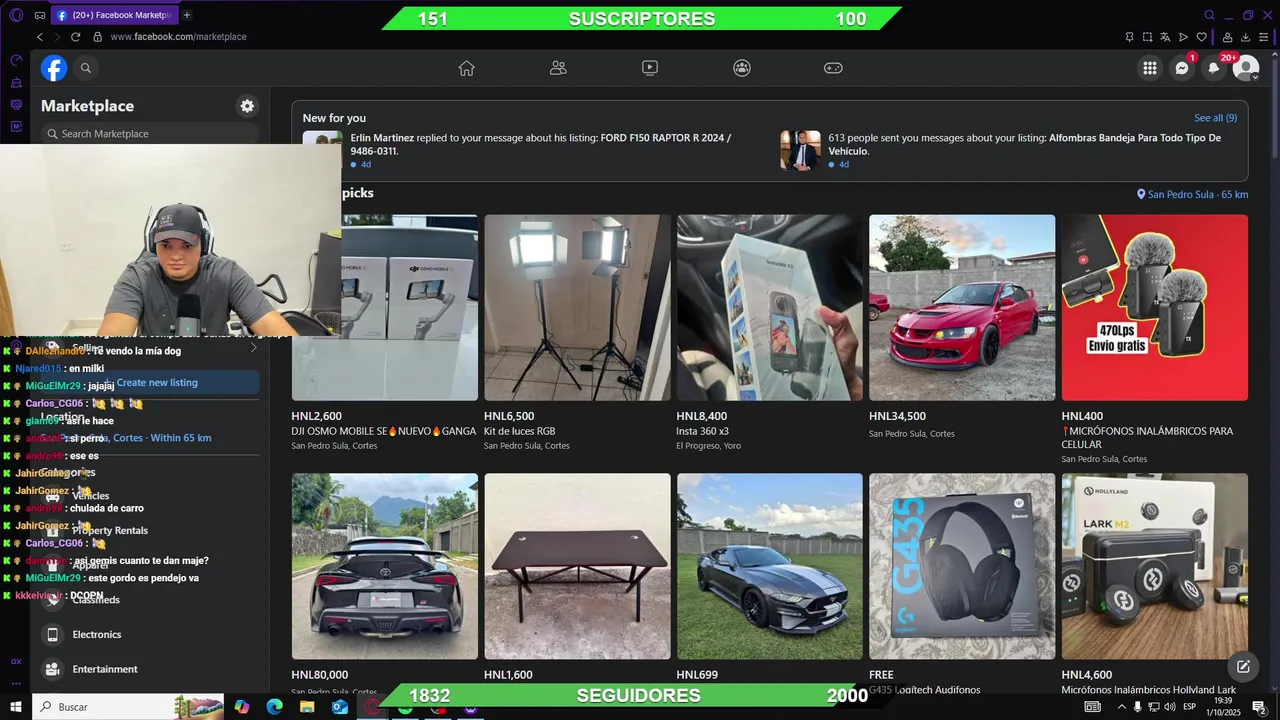Click the Search Marketplace field
This screenshot has width=1280, height=720.
[x=150, y=133]
